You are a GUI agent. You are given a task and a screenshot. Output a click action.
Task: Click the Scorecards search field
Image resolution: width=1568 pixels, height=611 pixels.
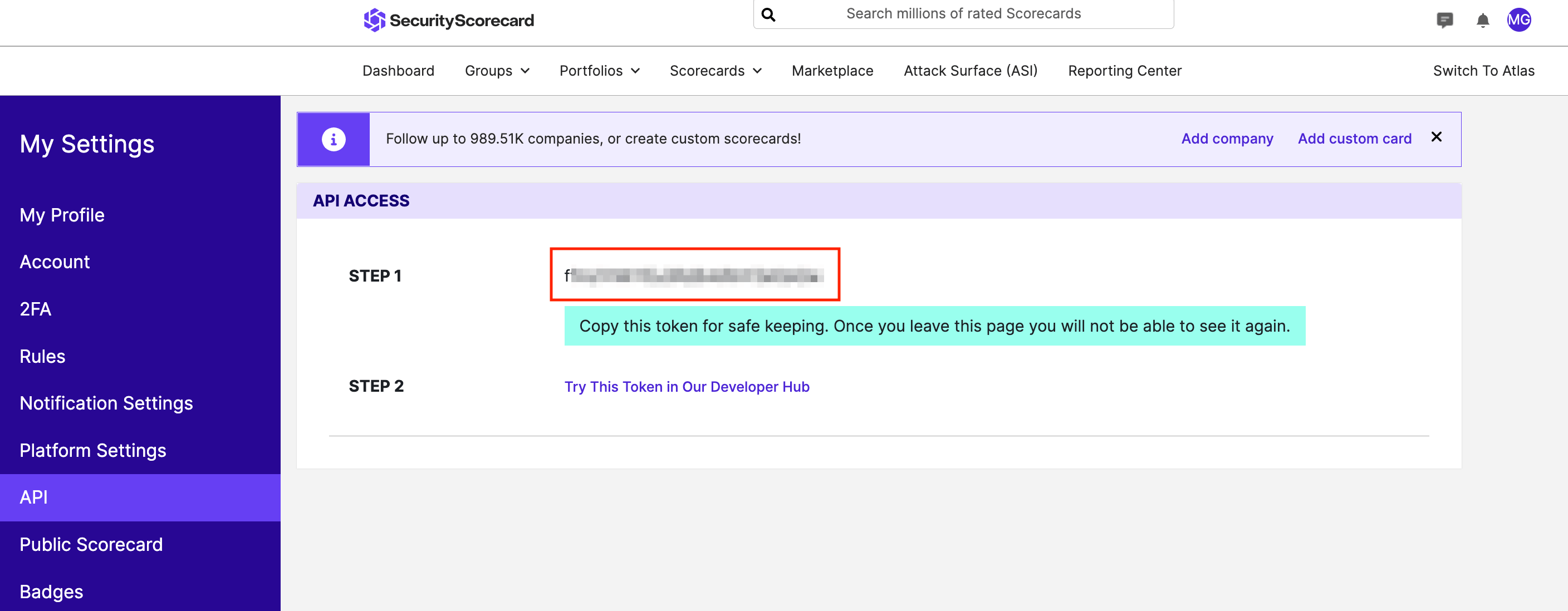[962, 13]
